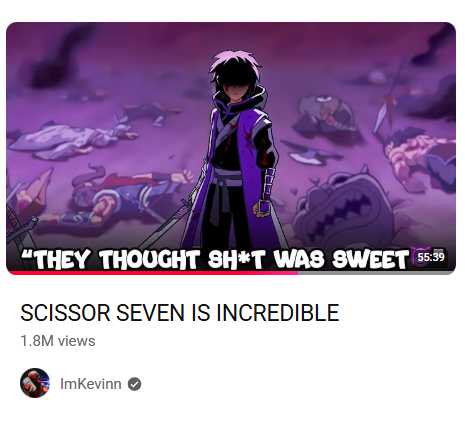This screenshot has height=422, width=465.
Task: Click ImKevinn's round channel avatar
Action: point(35,383)
